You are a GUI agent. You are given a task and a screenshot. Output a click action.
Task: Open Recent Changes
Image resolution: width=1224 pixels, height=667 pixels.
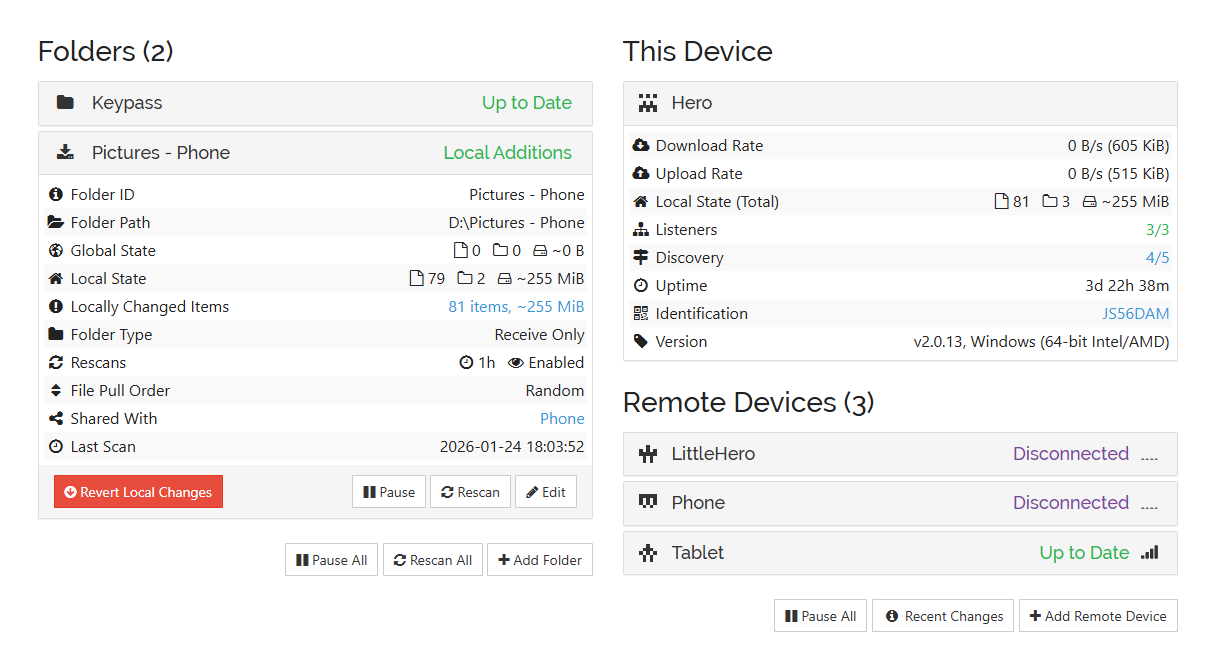[943, 616]
